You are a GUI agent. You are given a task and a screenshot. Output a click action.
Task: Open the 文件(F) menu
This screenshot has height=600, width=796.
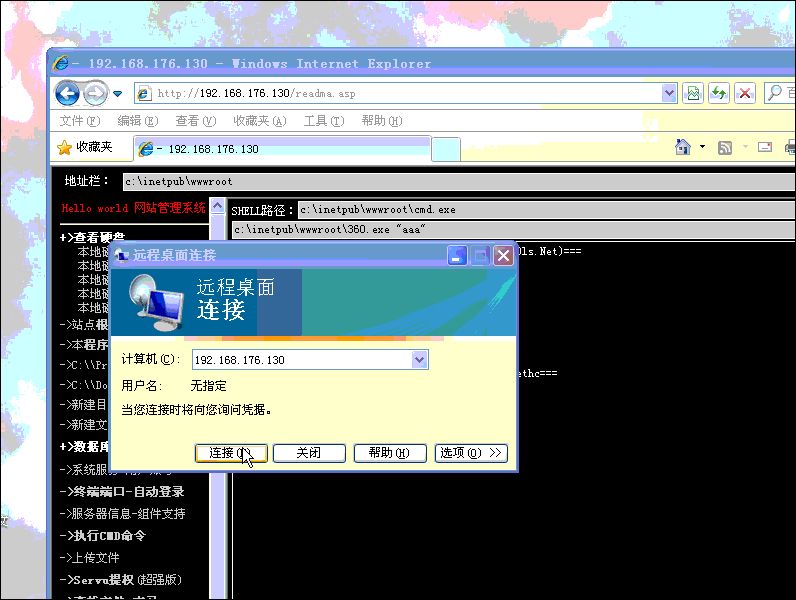click(80, 121)
